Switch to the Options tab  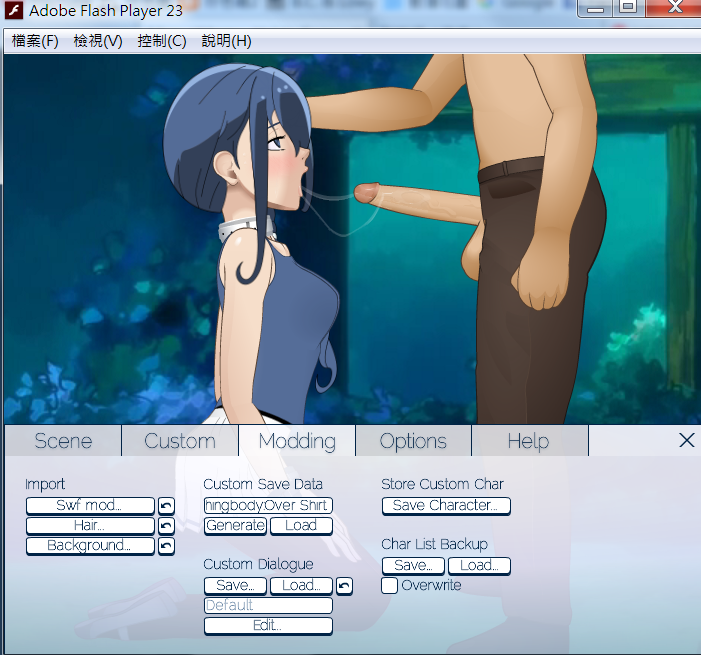pos(413,441)
